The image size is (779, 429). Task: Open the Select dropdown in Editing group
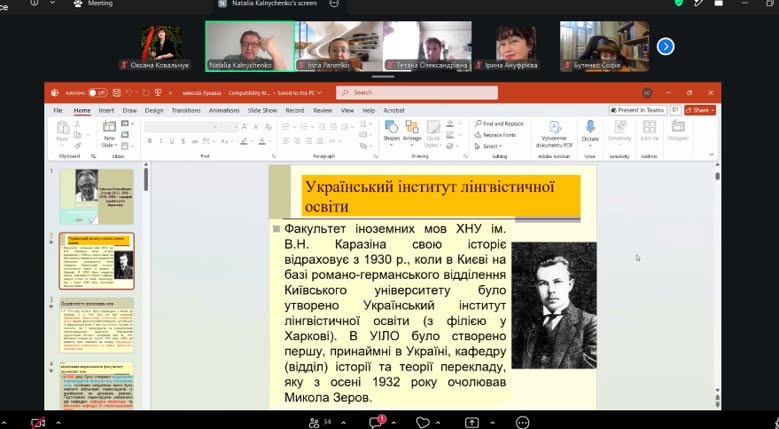pyautogui.click(x=488, y=146)
